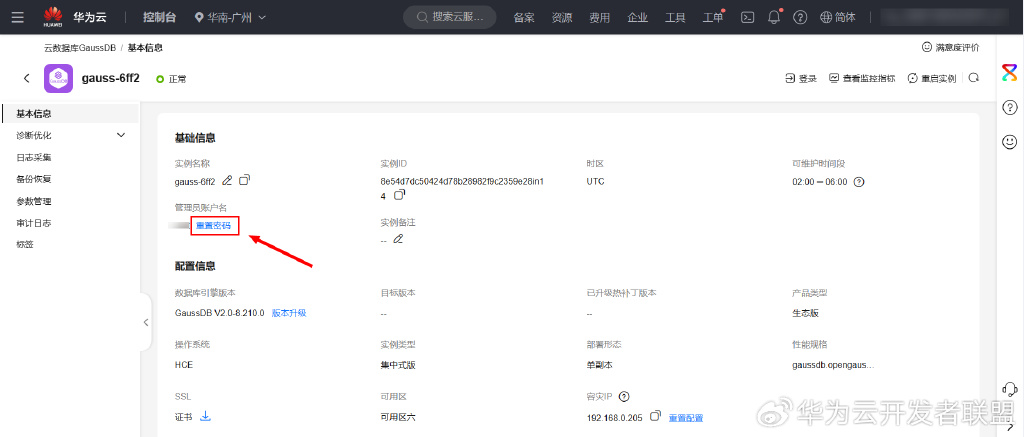
Task: Click 重置密码 reset password link
Action: click(x=214, y=226)
